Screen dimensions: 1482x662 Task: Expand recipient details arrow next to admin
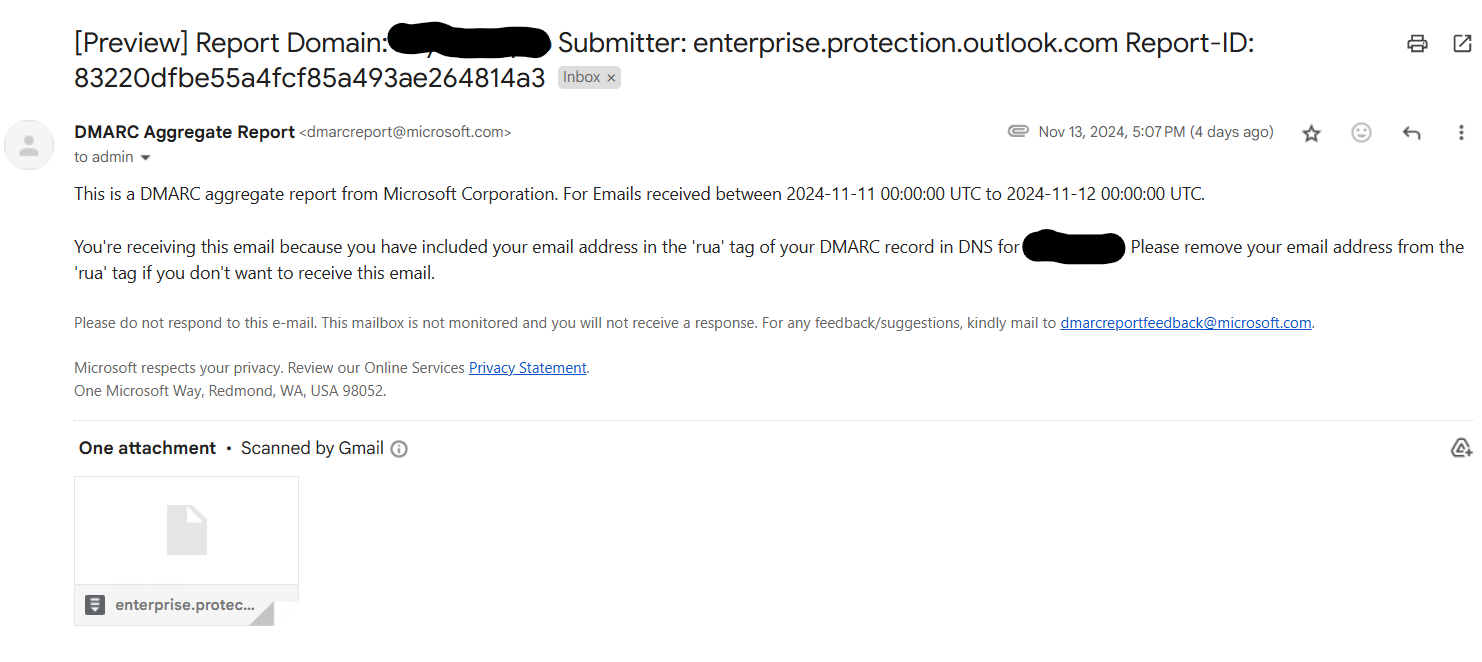click(146, 158)
